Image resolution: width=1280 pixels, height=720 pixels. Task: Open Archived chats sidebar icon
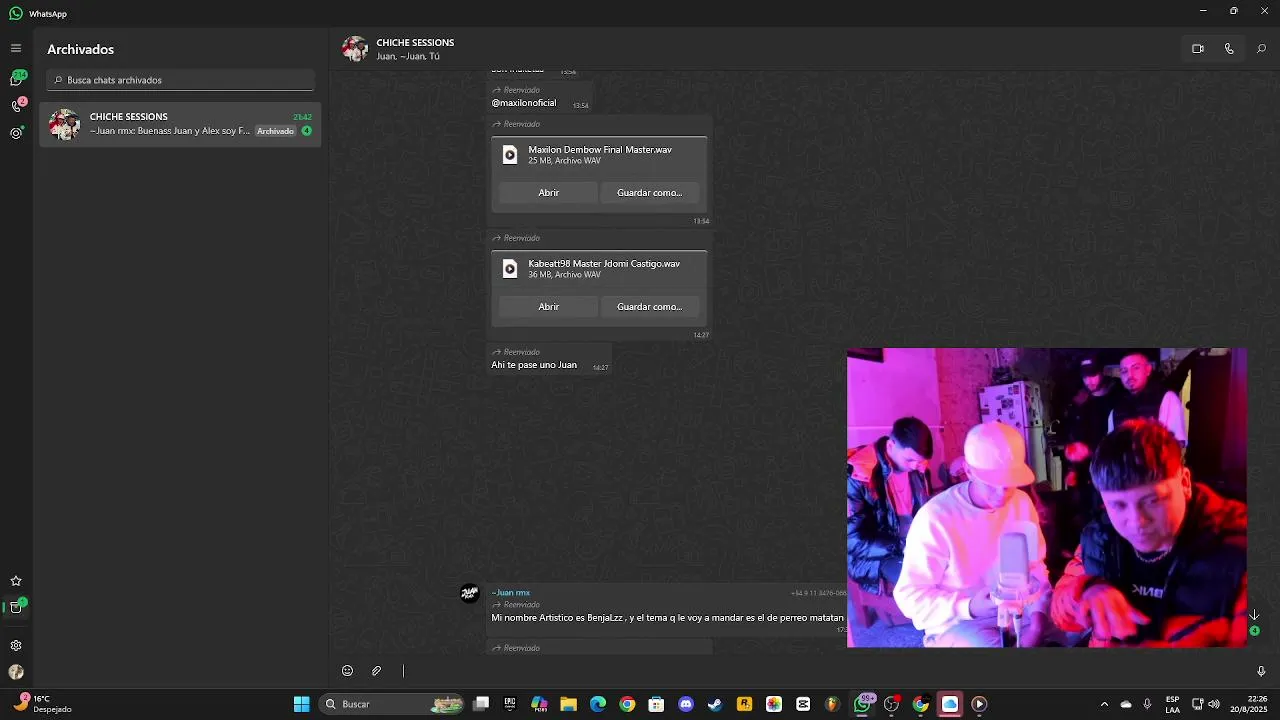pyautogui.click(x=16, y=607)
